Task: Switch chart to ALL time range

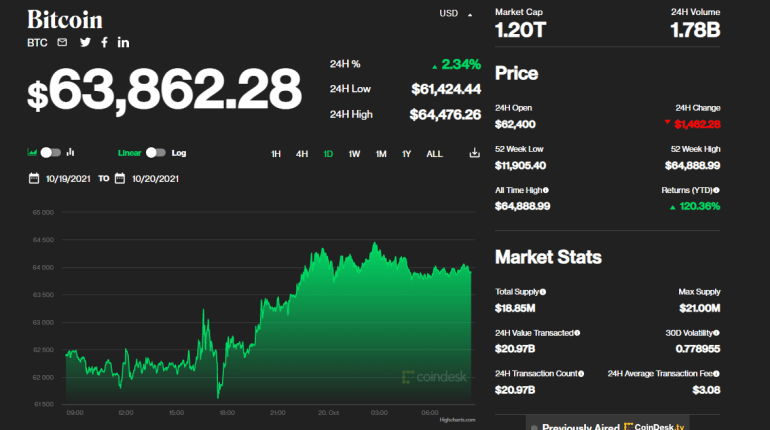Action: tap(434, 154)
